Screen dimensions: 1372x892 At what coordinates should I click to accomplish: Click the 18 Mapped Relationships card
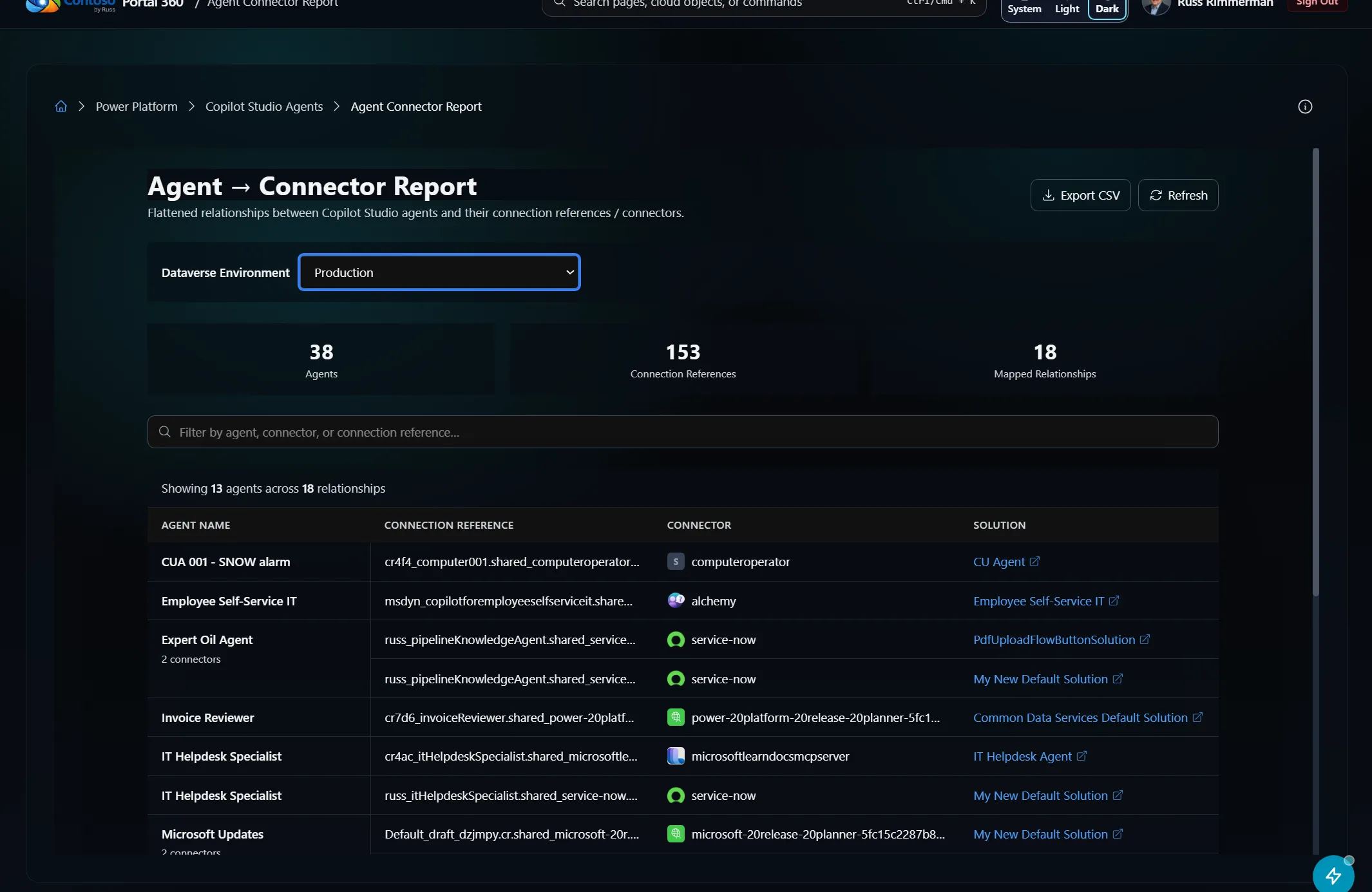(x=1044, y=359)
